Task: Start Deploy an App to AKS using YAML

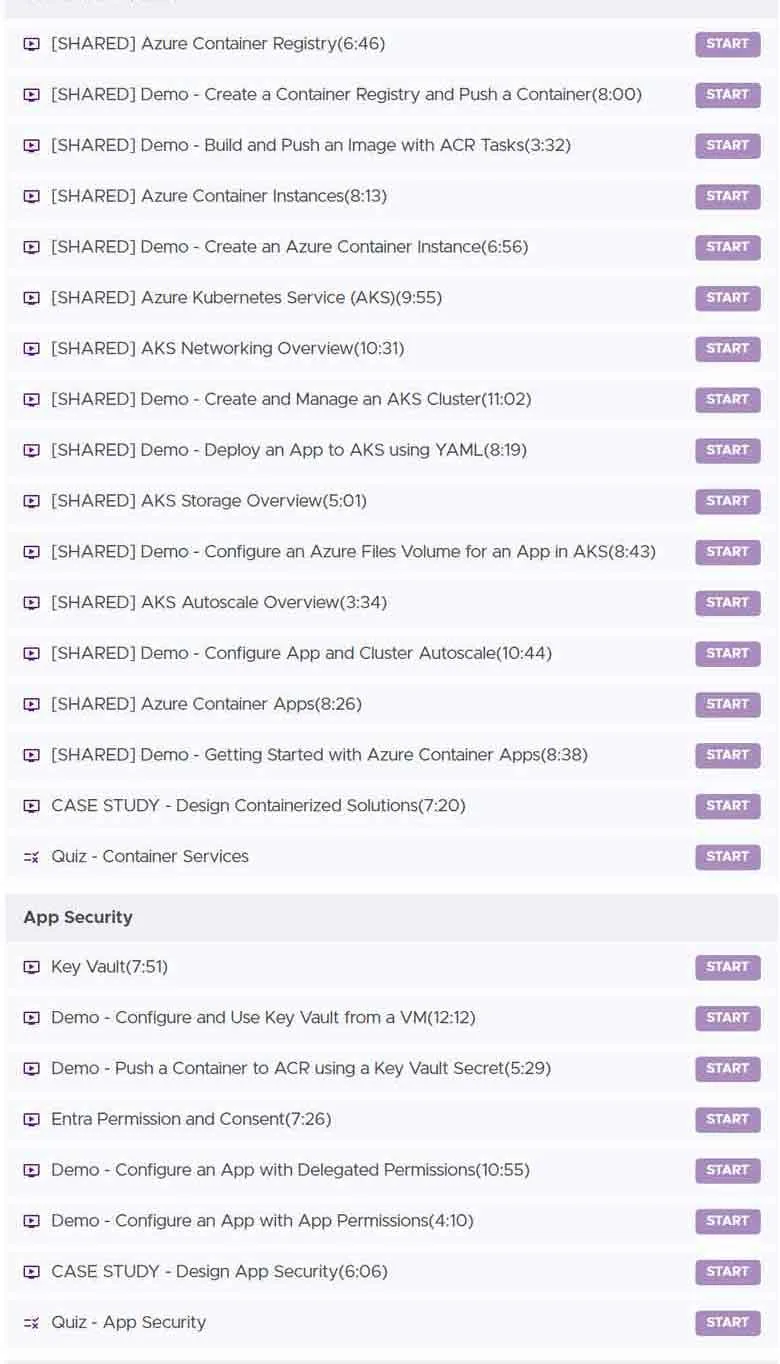Action: pos(728,451)
